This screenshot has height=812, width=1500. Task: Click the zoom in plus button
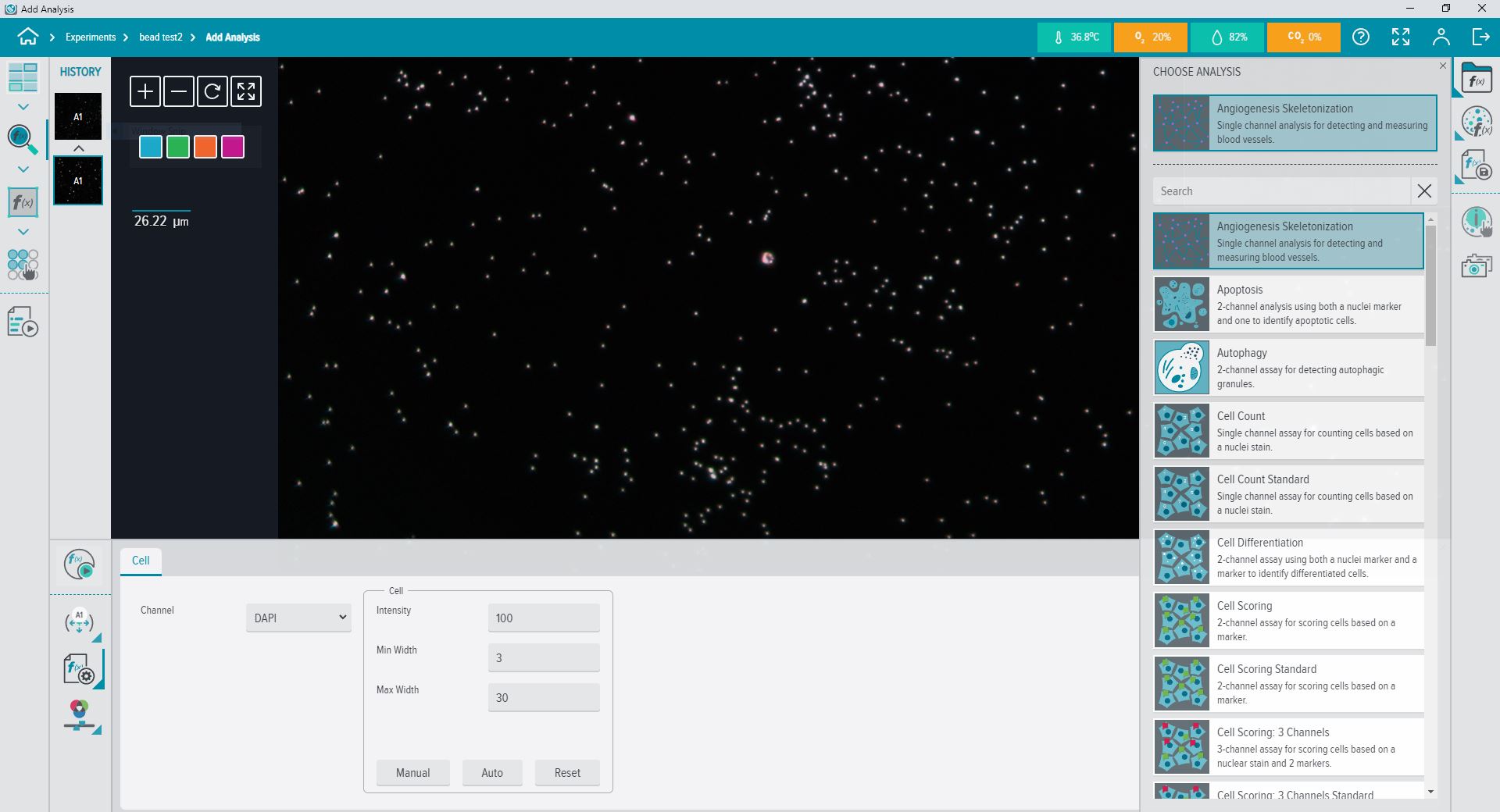[x=145, y=91]
